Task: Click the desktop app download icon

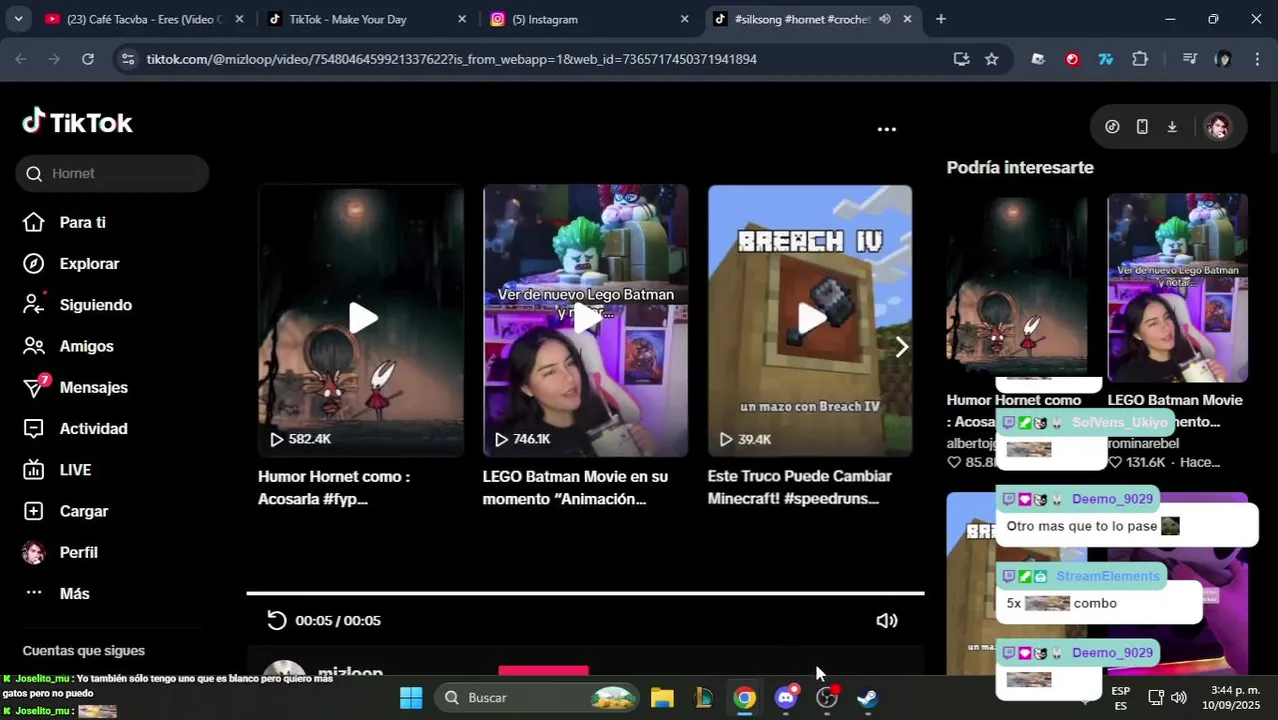Action: pos(1172,127)
